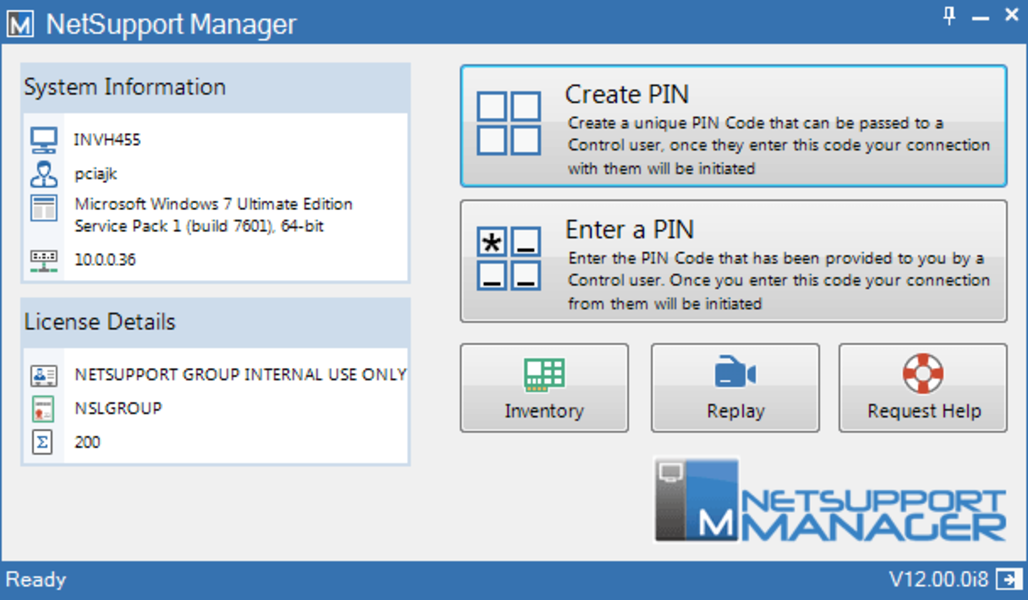Image resolution: width=1028 pixels, height=600 pixels.
Task: Open the Enter a PIN option
Action: click(733, 261)
